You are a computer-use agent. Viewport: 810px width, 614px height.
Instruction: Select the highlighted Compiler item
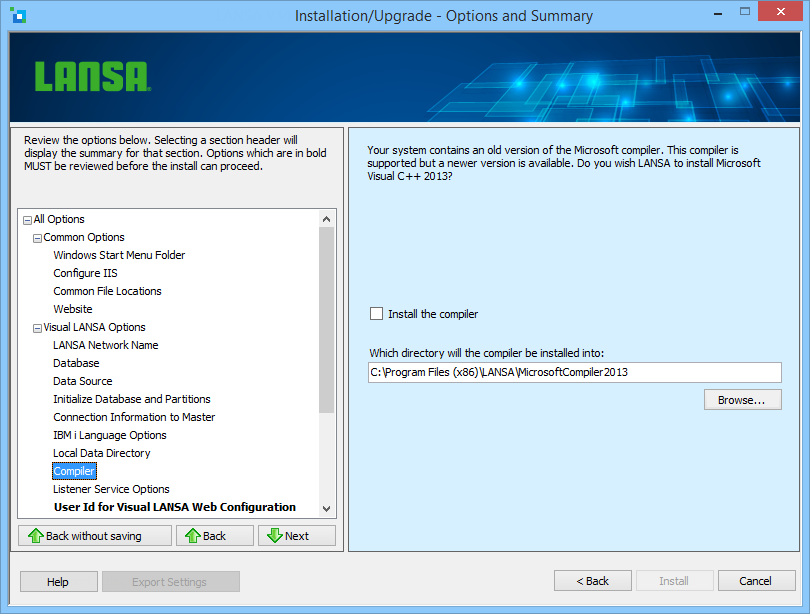74,471
